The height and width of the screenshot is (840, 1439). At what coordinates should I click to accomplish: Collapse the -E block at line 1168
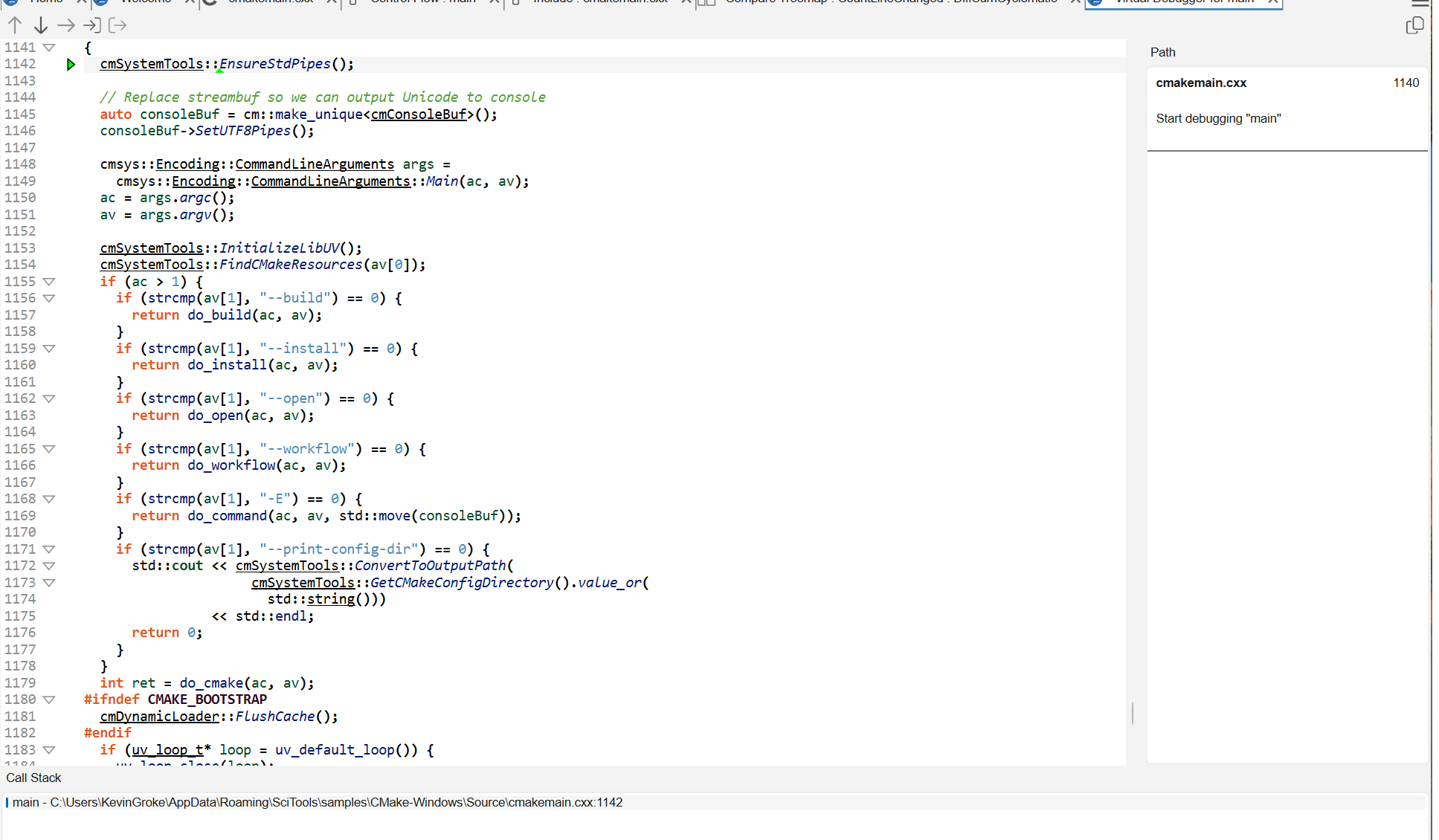(x=49, y=499)
